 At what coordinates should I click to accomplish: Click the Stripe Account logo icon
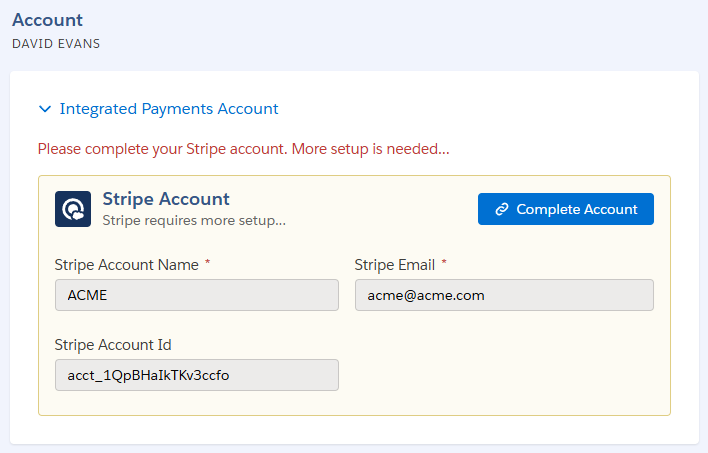point(73,209)
